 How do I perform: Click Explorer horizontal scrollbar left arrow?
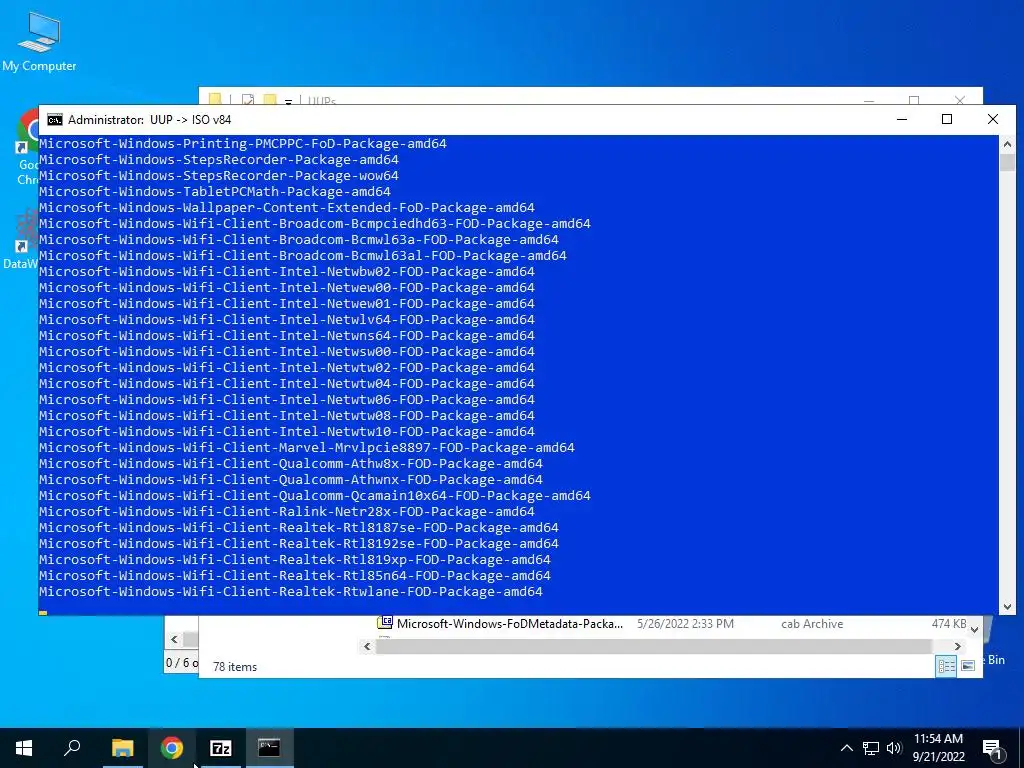click(x=367, y=647)
